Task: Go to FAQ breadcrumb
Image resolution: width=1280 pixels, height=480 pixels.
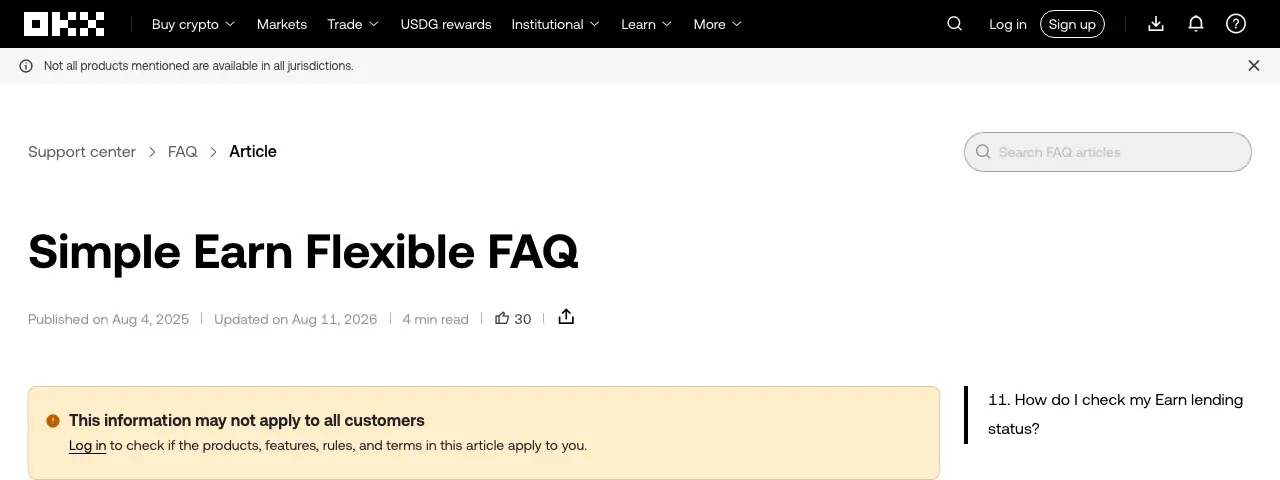Action: 183,152
